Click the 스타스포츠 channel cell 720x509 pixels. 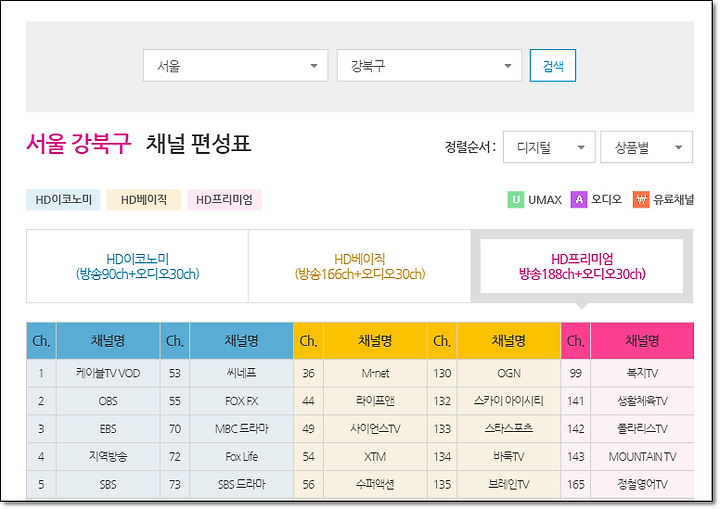pyautogui.click(x=509, y=429)
